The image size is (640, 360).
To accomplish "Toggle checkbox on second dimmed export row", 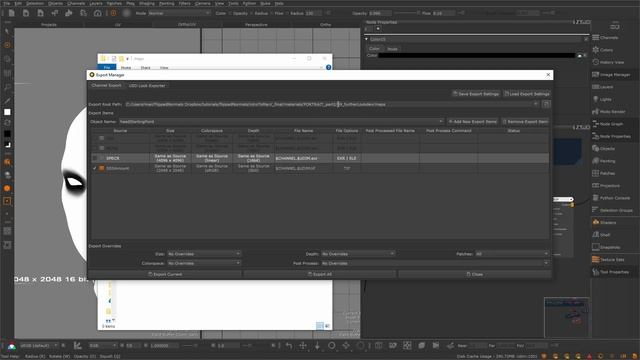I will point(95,148).
